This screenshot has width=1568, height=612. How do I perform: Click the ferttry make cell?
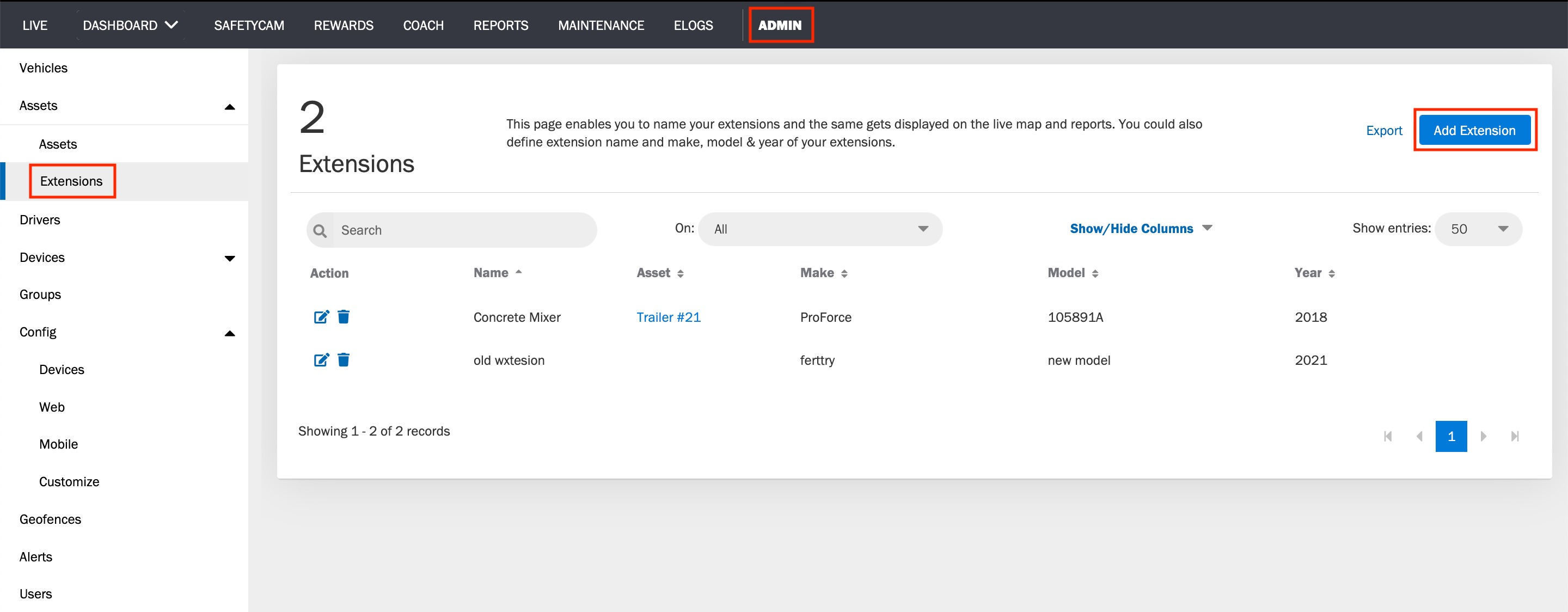pyautogui.click(x=817, y=360)
